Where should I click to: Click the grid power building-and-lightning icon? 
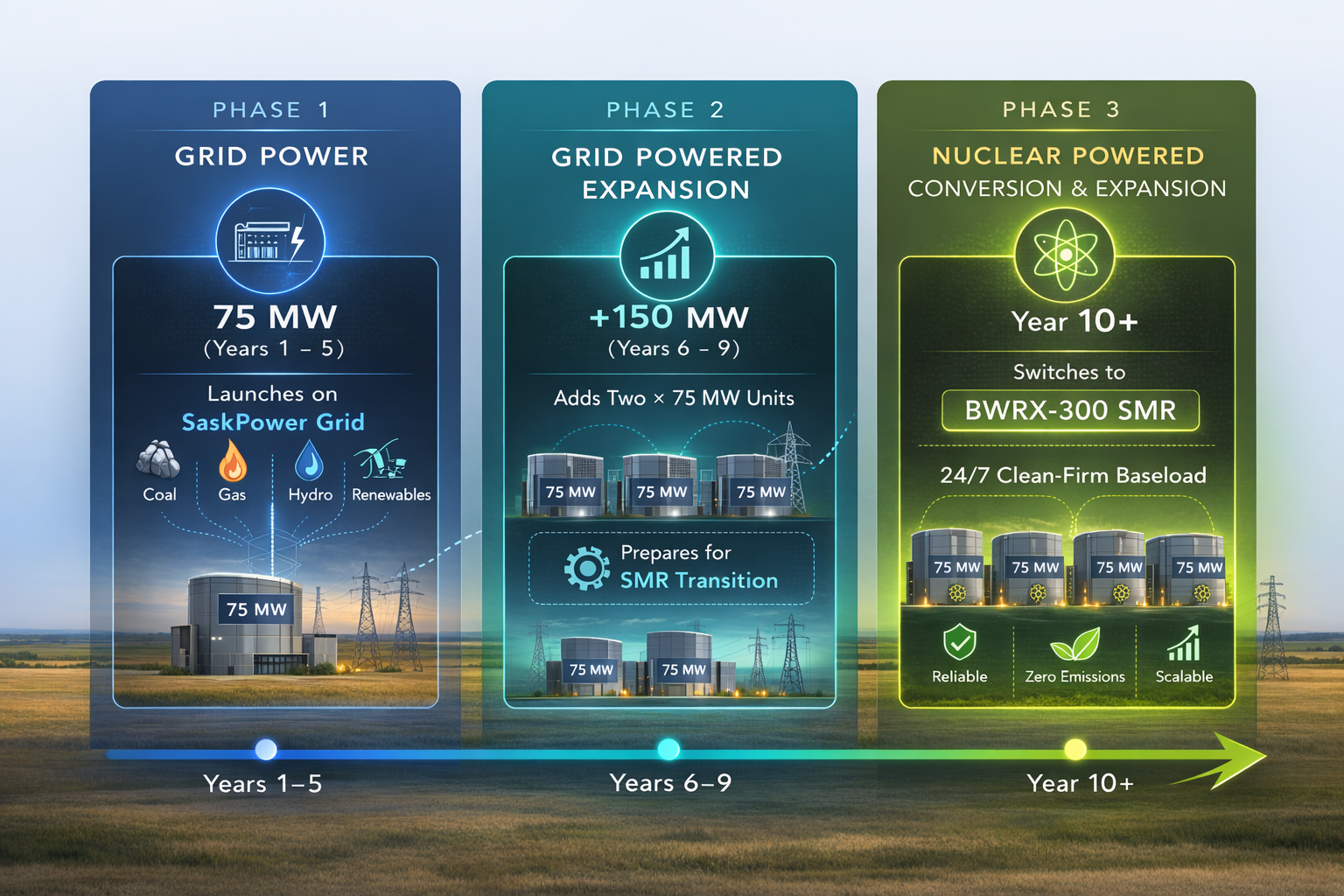pyautogui.click(x=270, y=241)
